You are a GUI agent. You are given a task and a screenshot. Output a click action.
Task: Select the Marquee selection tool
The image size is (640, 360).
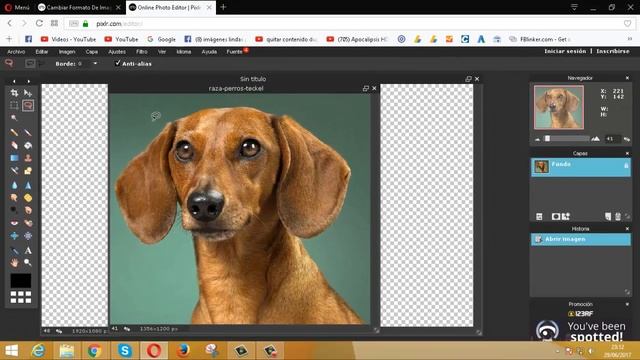[14, 106]
